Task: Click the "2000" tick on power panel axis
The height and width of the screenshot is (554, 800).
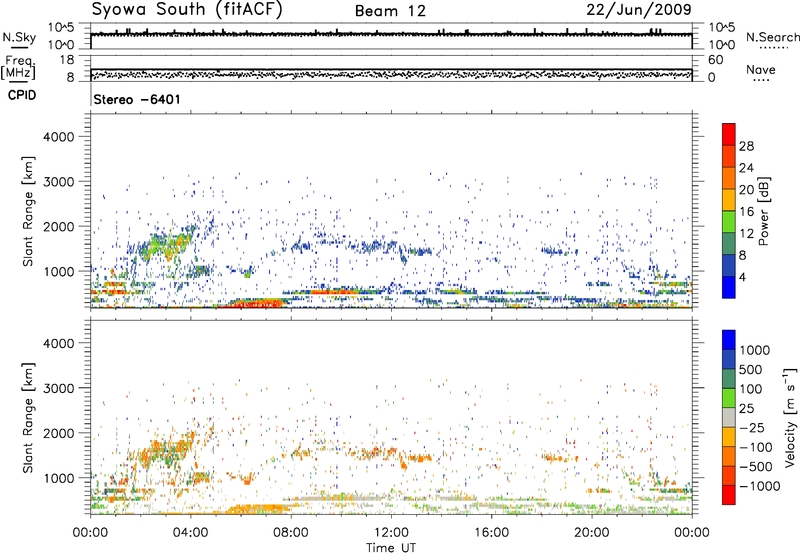Action: coord(58,226)
